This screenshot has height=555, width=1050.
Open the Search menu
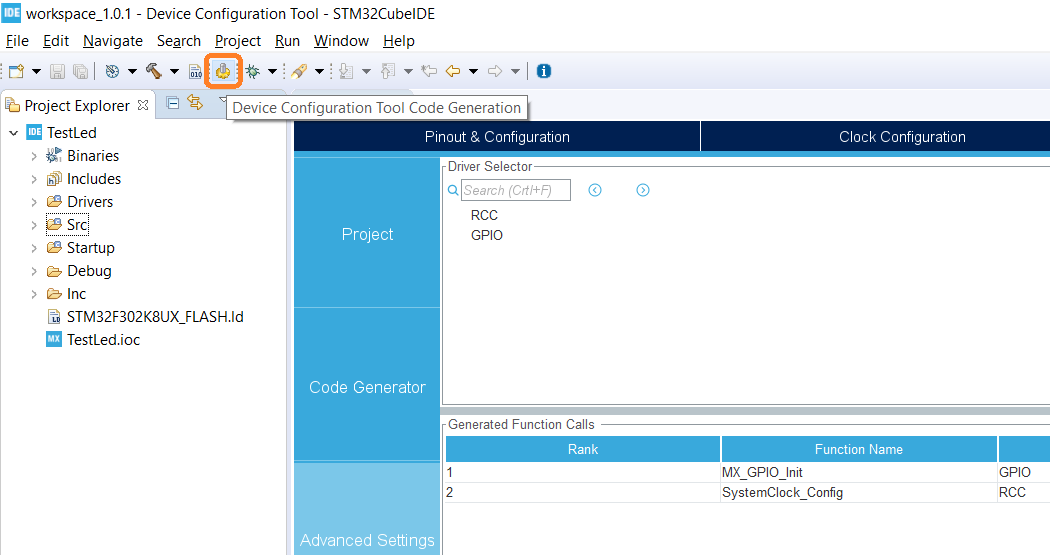coord(179,41)
